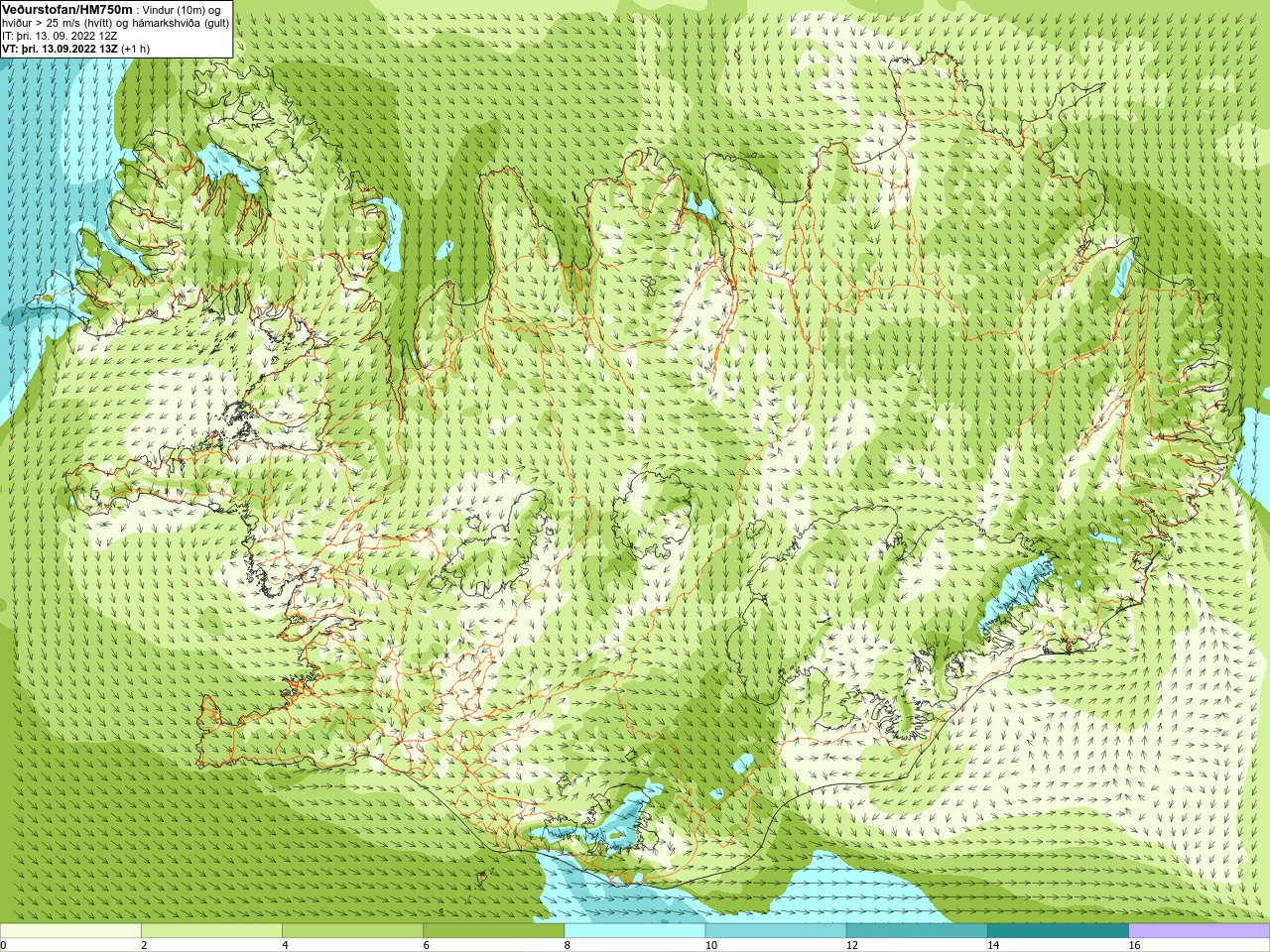Click the legend scale label '14'

pos(993,945)
